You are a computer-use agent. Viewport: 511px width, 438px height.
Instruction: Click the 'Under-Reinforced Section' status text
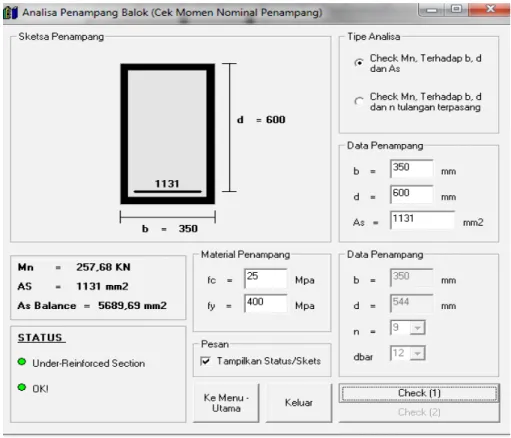pyautogui.click(x=89, y=363)
